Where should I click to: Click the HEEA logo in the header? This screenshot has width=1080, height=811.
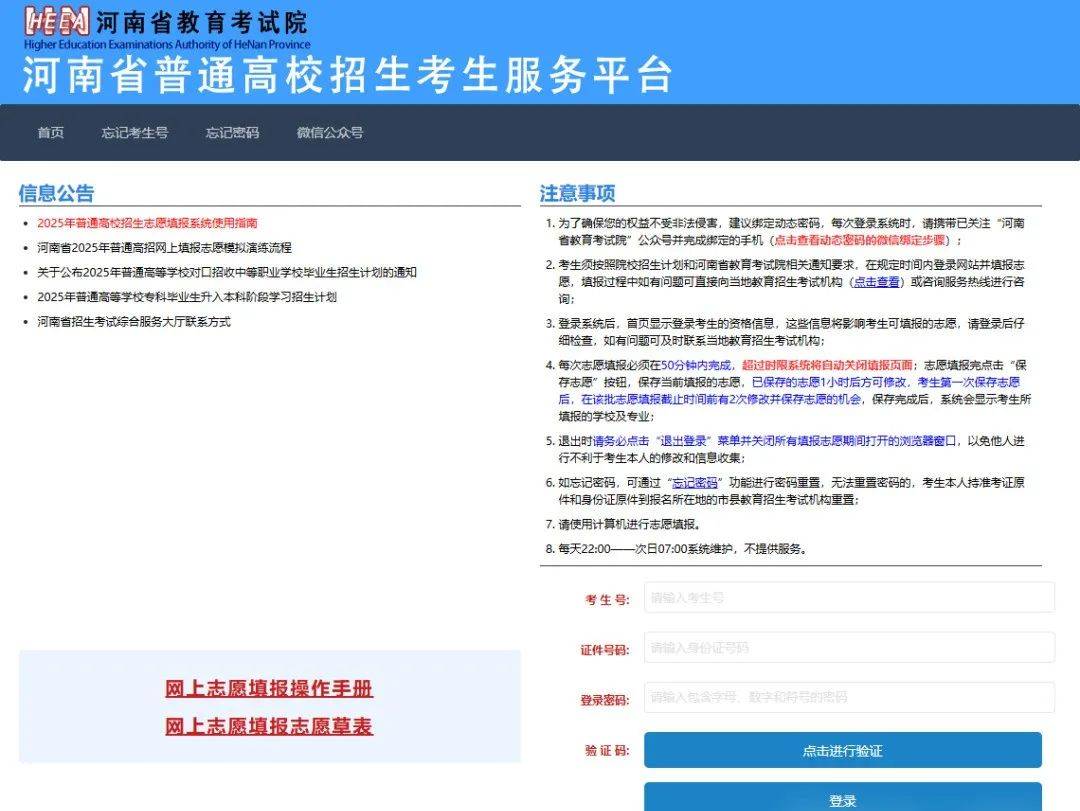[58, 21]
